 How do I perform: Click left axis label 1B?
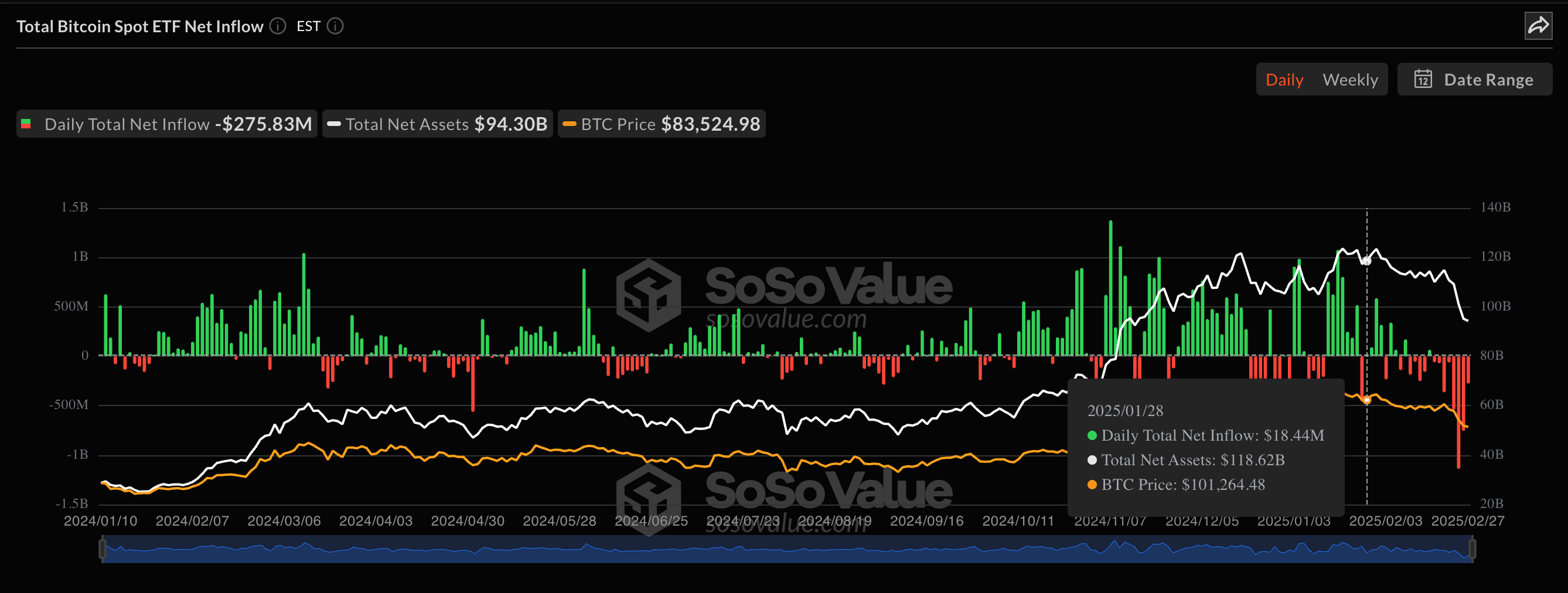coord(80,257)
